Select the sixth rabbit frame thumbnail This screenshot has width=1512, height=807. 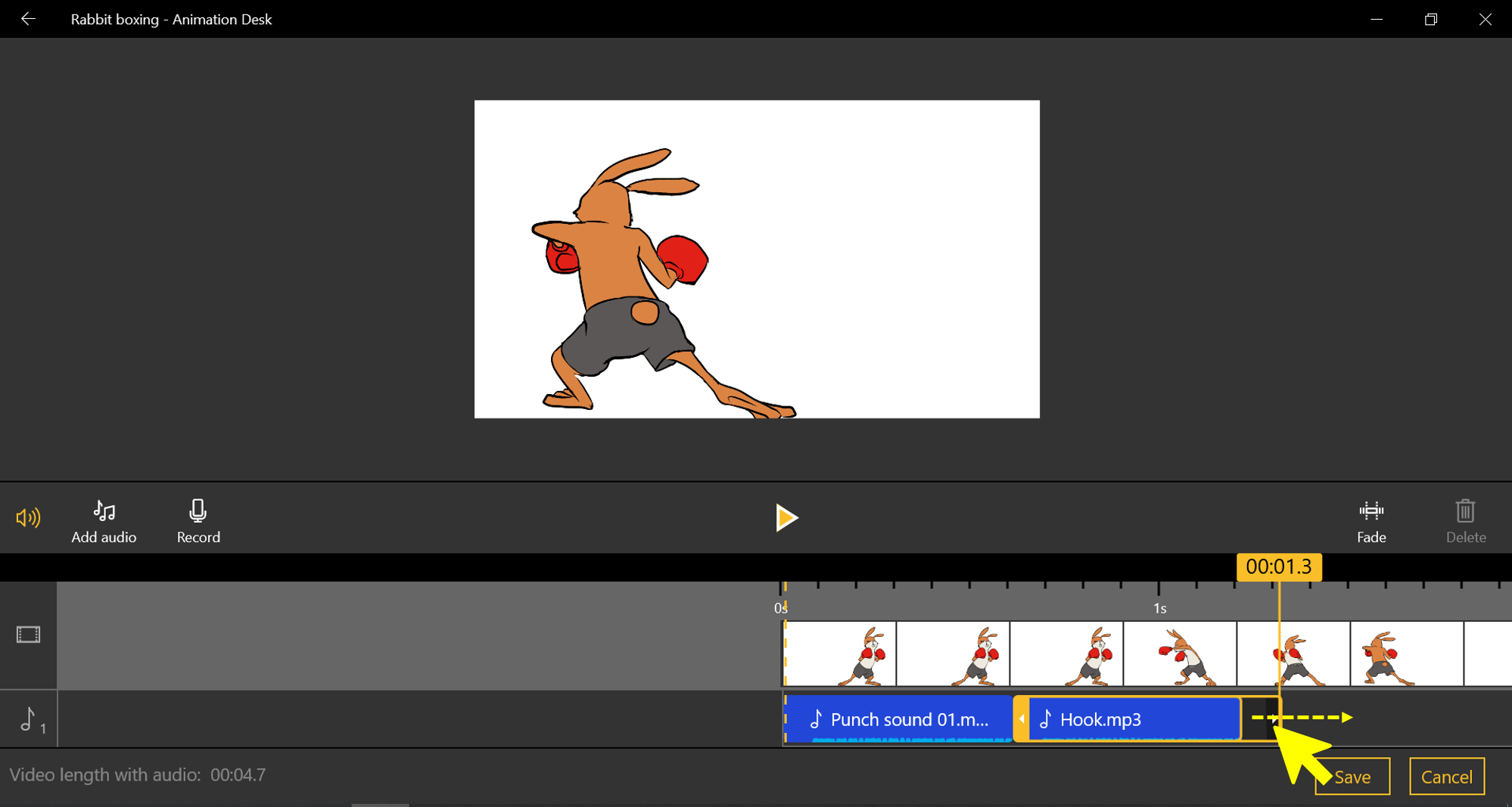click(1408, 654)
